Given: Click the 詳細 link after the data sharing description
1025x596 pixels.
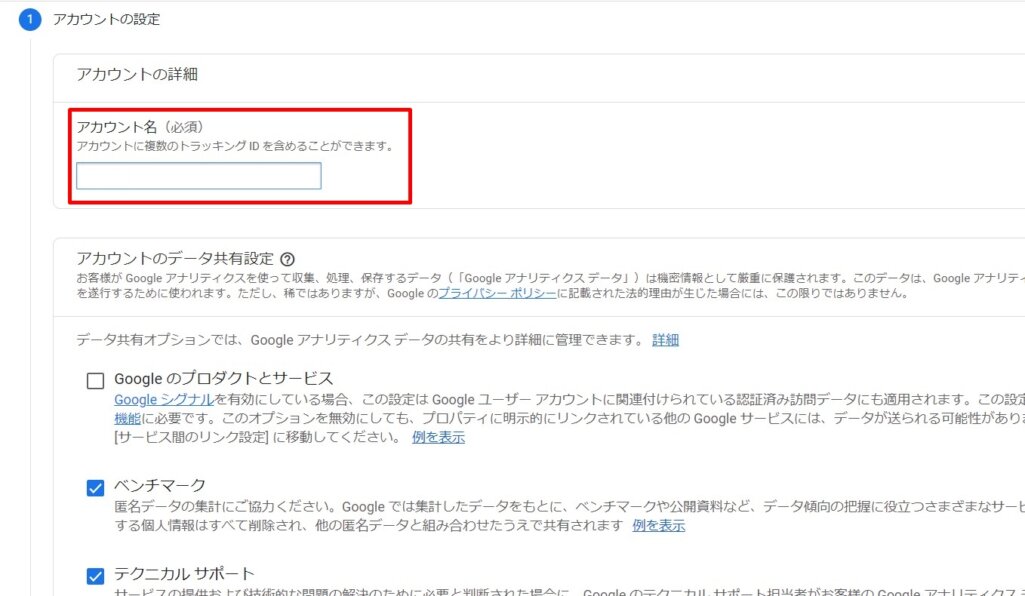Looking at the screenshot, I should coord(666,340).
